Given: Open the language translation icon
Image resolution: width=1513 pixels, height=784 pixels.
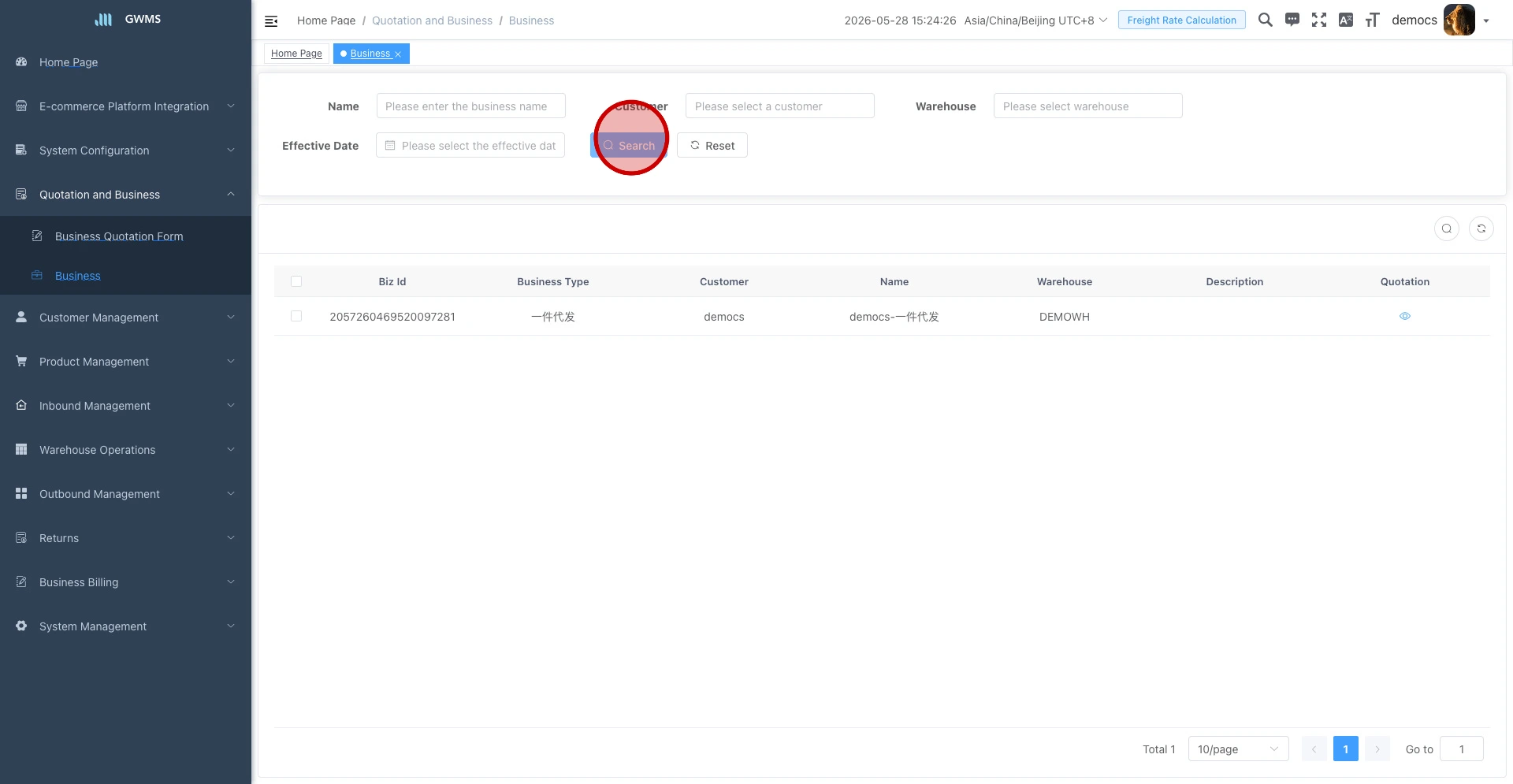Looking at the screenshot, I should click(x=1346, y=20).
